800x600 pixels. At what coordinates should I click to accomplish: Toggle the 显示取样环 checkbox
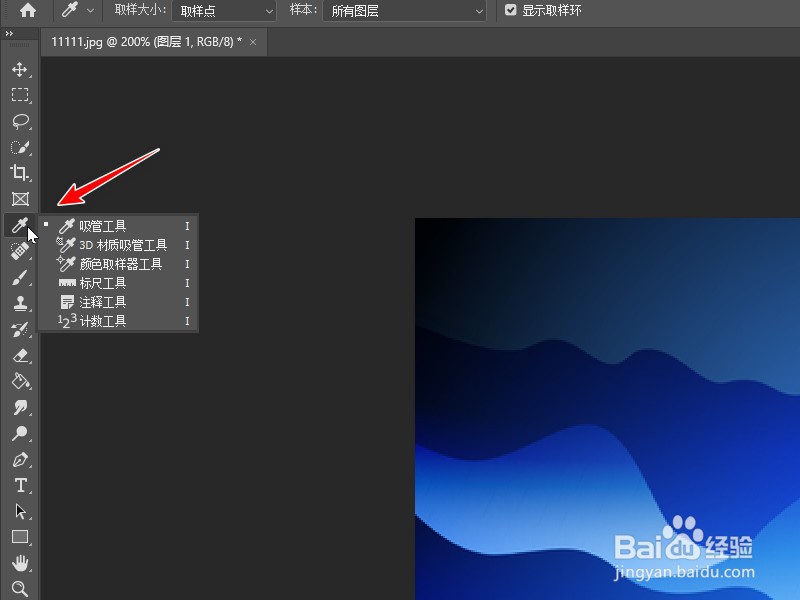(x=511, y=10)
